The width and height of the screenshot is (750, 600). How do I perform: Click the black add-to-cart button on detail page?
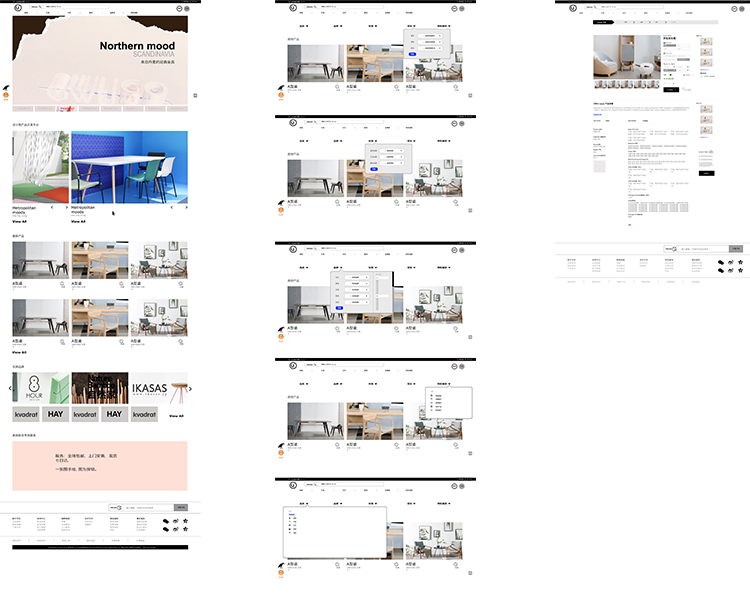pyautogui.click(x=671, y=89)
